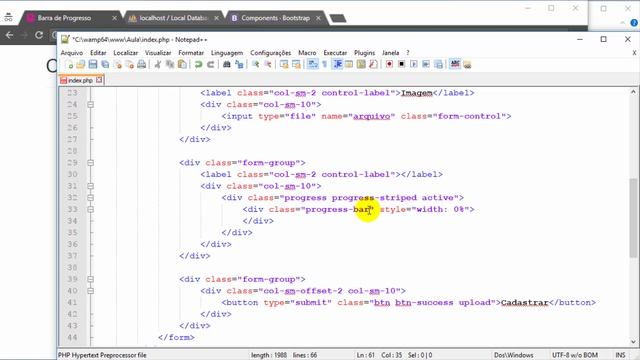Viewport: 640px width, 360px height.
Task: Collapse the form-group fold at line 29
Action: (x=91, y=162)
